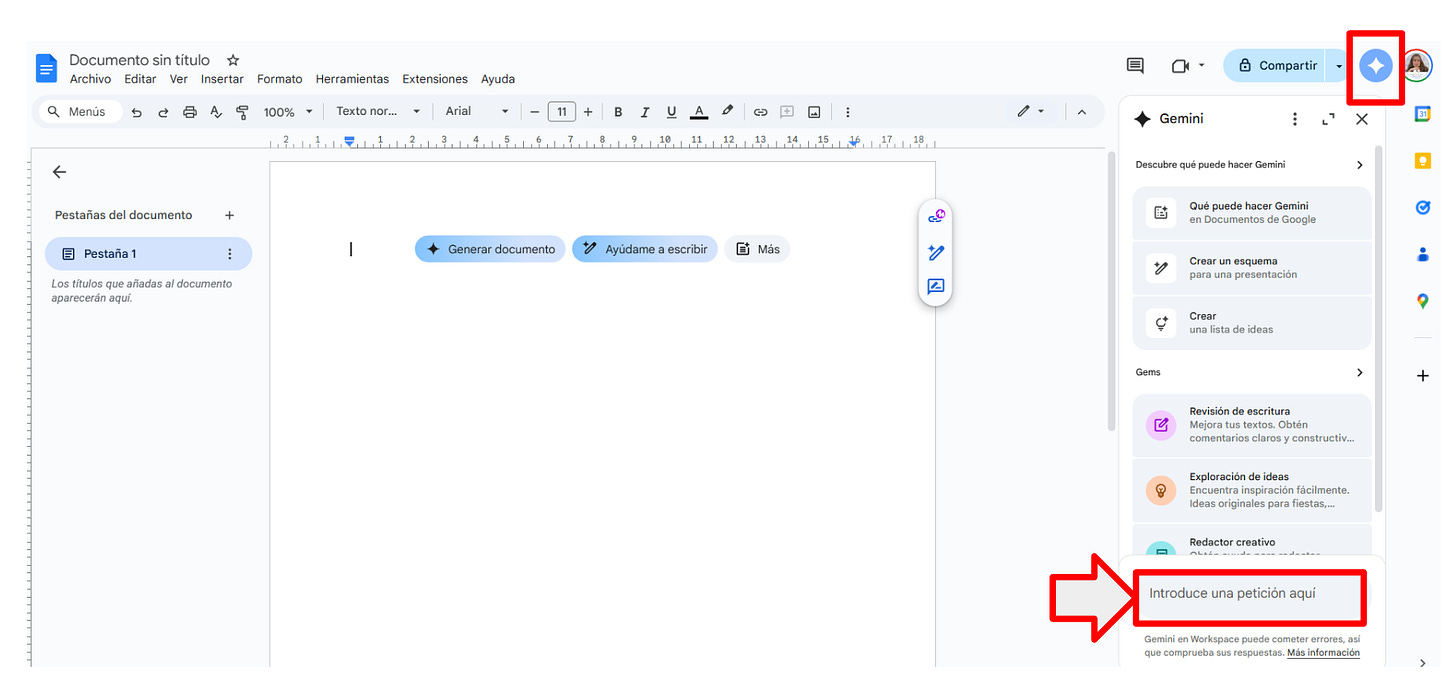Screen dimensions: 1456x673
Task: Select Qué puede hacer Gemini card
Action: point(1252,213)
